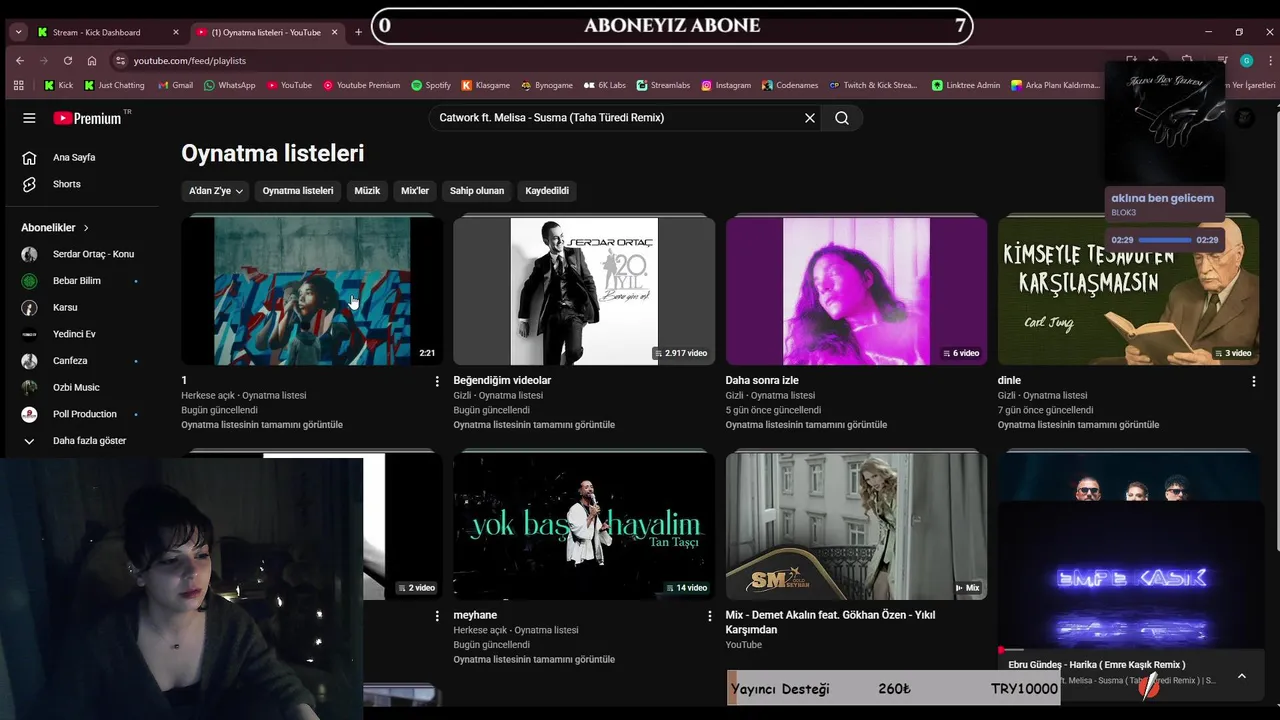Click the address bar URL youtube.com/feed/playlists
1280x720 pixels.
[x=190, y=61]
